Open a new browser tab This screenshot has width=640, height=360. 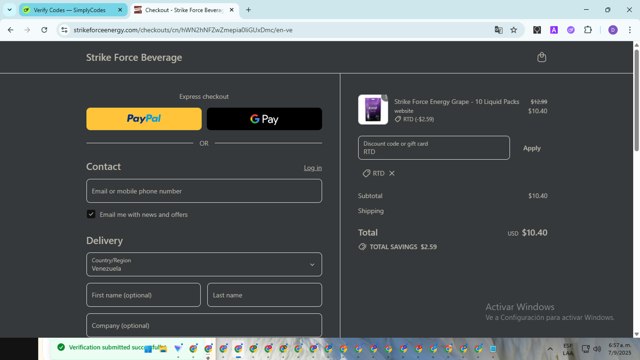click(x=248, y=10)
